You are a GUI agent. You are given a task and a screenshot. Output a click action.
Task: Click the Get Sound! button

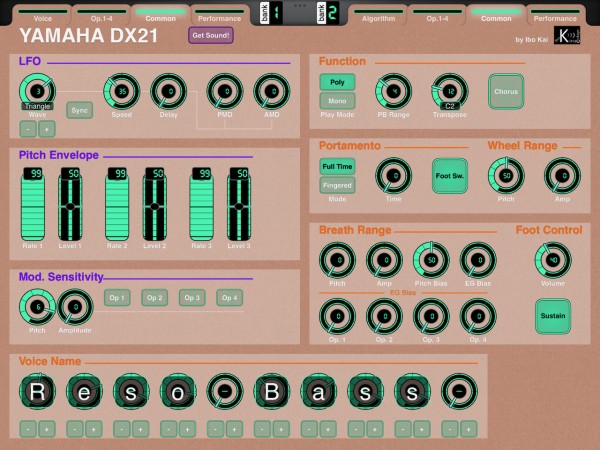(x=211, y=35)
